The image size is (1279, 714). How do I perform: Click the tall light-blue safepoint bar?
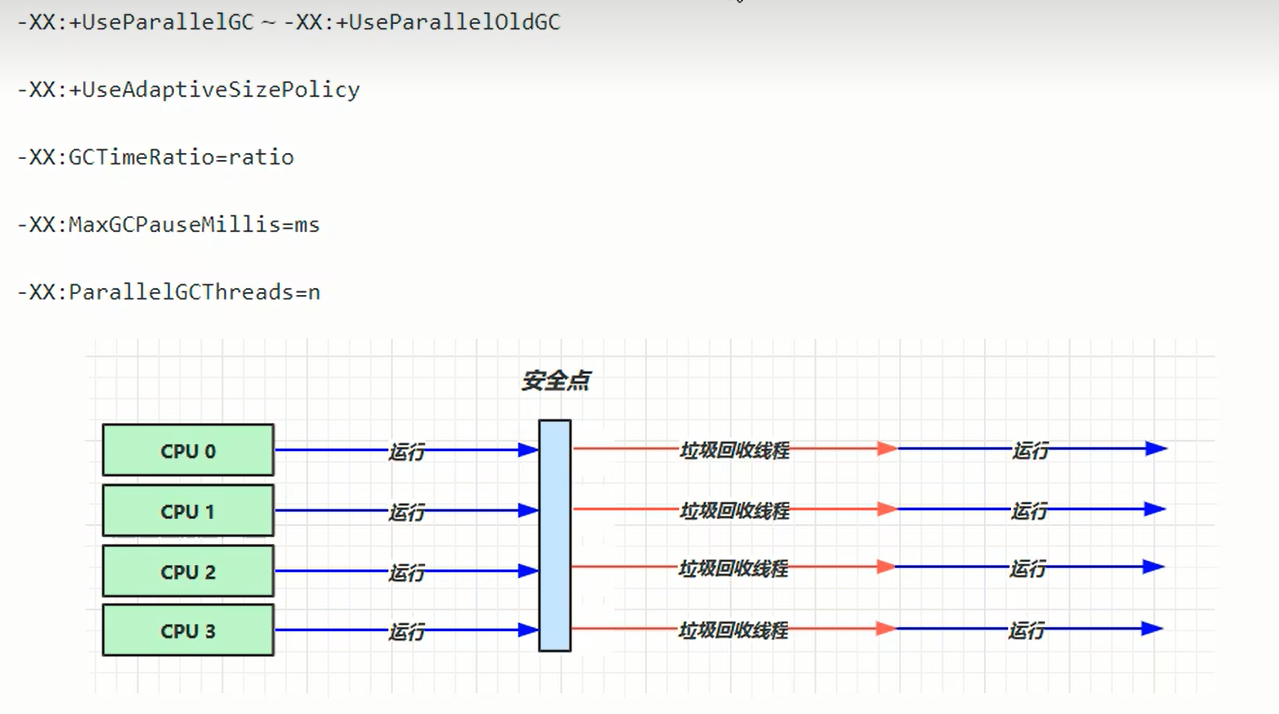[x=555, y=536]
